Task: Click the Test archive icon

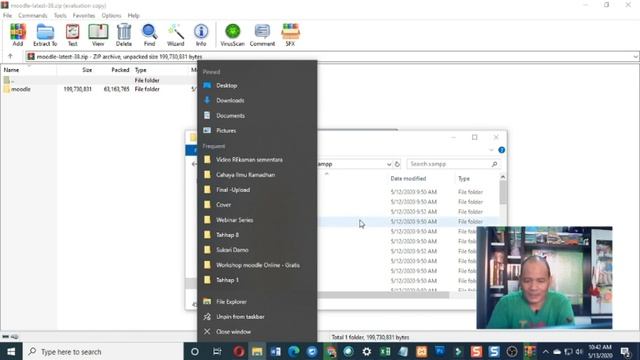Action: coord(72,35)
